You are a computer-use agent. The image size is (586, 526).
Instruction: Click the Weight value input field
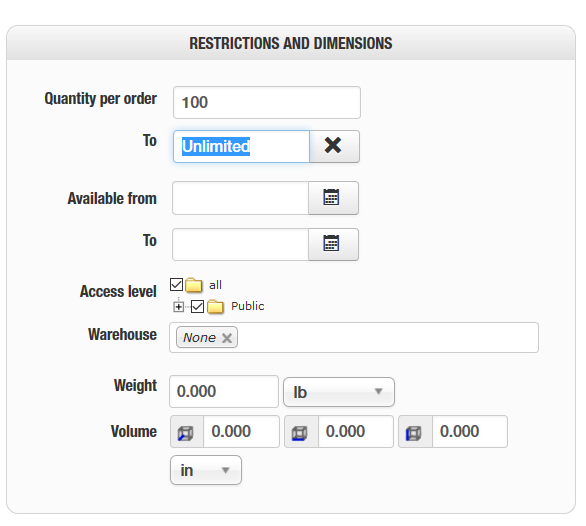(224, 392)
